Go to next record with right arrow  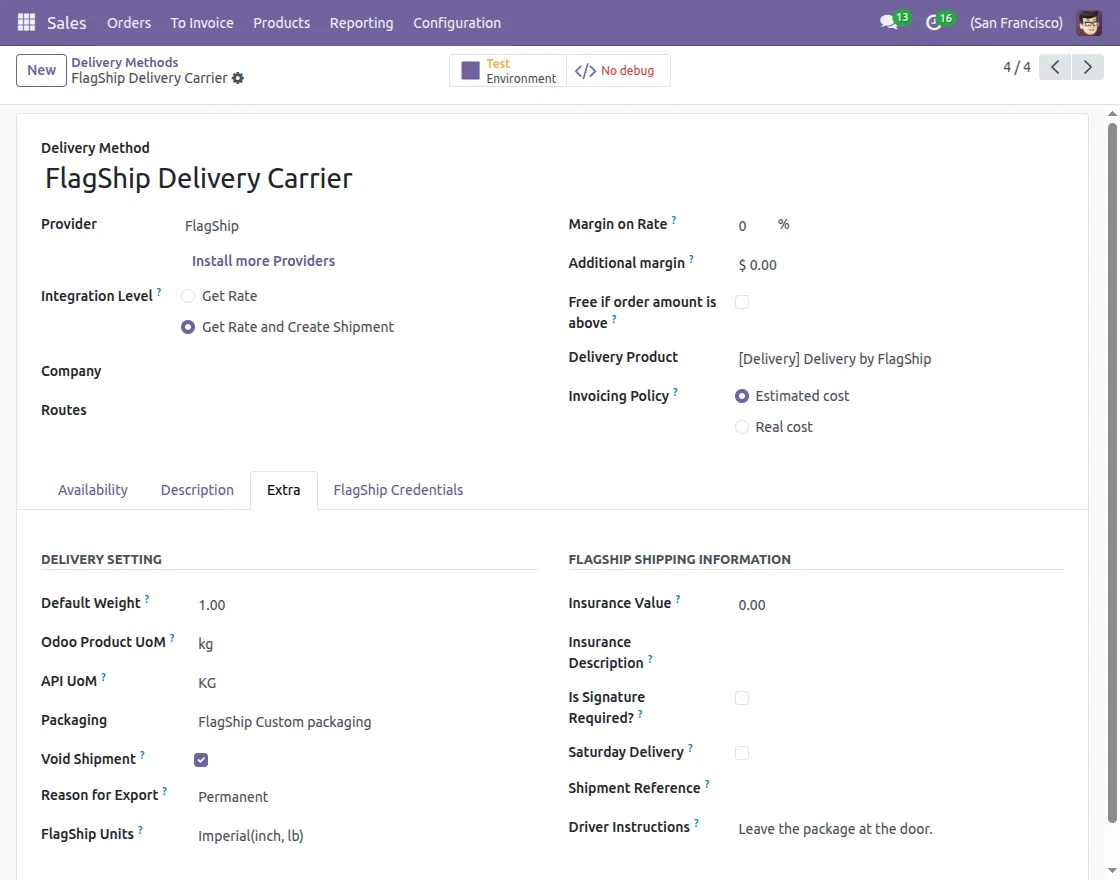click(x=1088, y=66)
